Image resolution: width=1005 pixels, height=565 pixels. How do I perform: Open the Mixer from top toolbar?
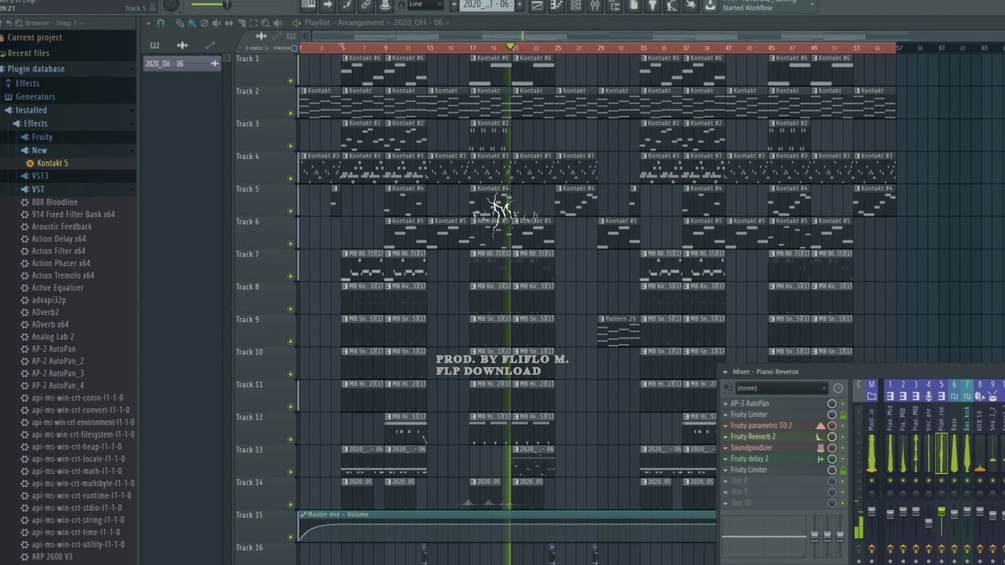[595, 5]
